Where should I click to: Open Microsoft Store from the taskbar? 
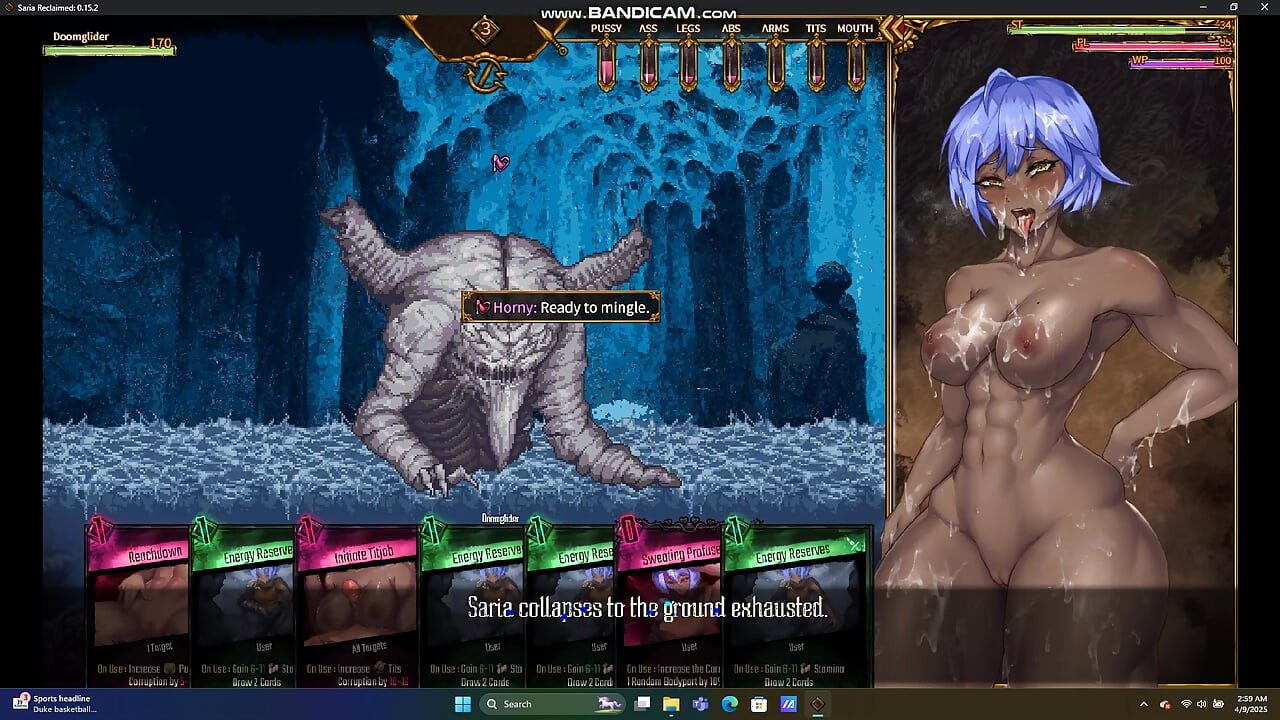(759, 704)
